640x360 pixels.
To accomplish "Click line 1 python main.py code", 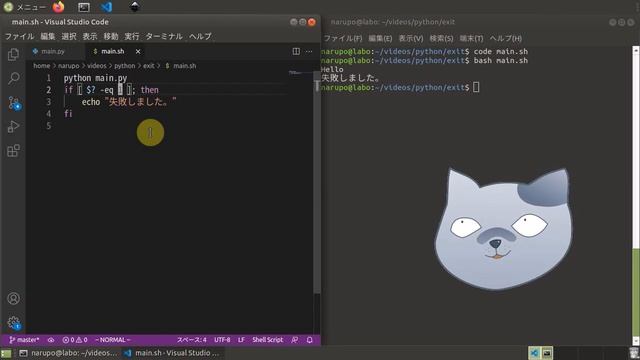I will coord(95,78).
